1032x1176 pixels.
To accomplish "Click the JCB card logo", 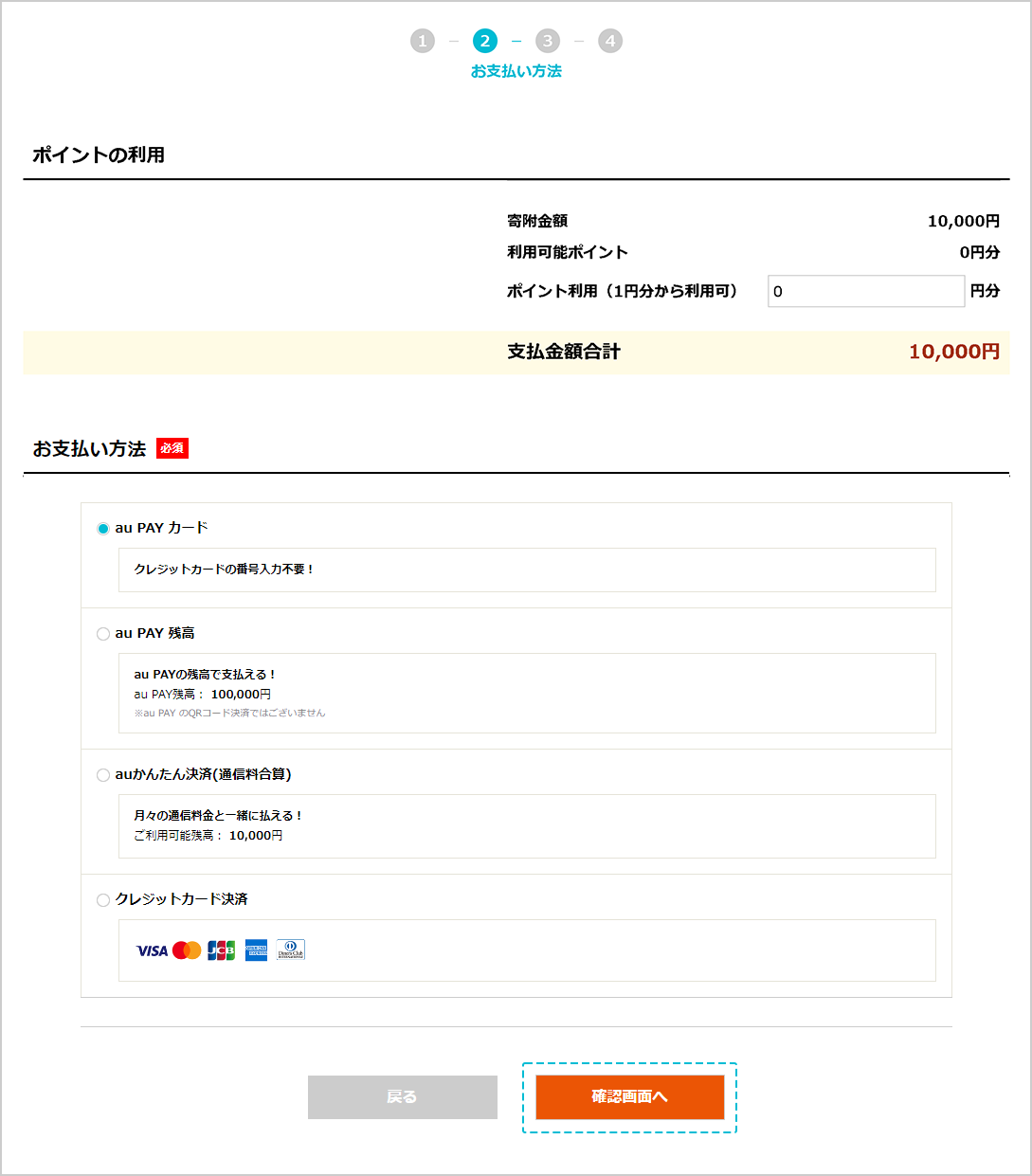I will click(x=222, y=950).
